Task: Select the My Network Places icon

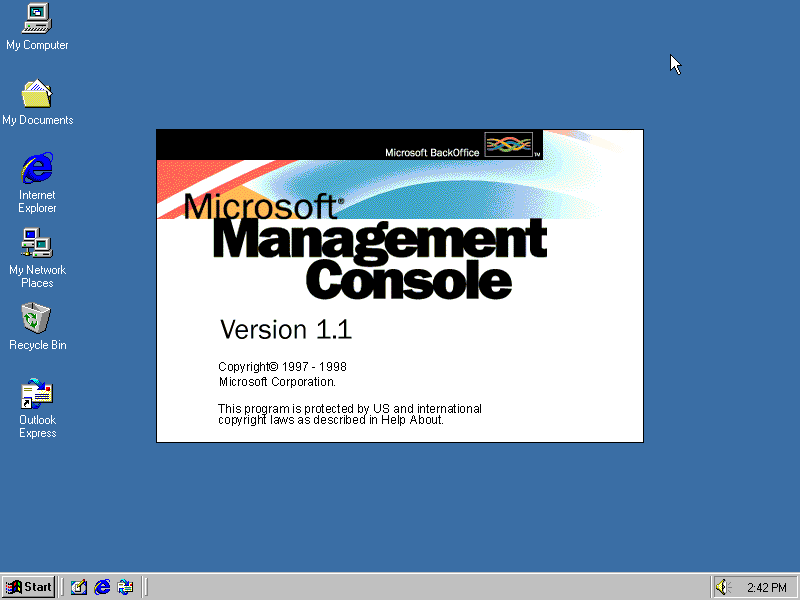Action: click(x=37, y=243)
